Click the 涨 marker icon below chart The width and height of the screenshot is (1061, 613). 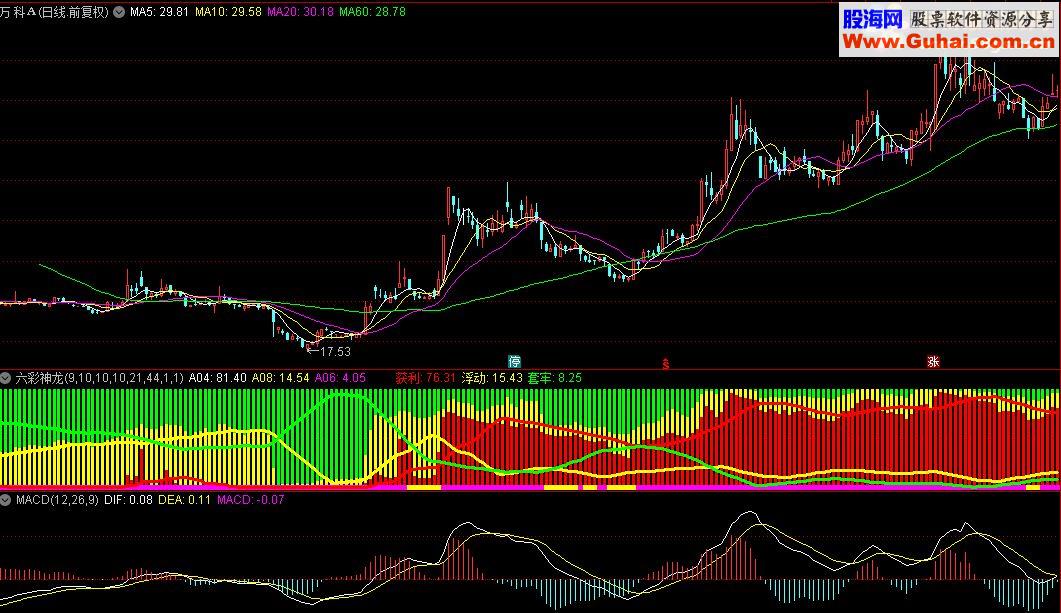point(933,361)
